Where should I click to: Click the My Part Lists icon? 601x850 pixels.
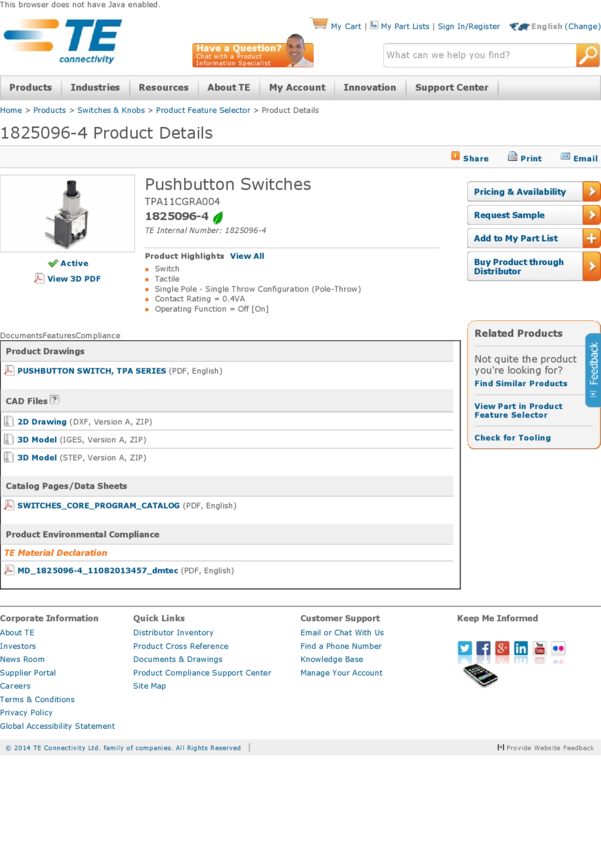click(374, 25)
